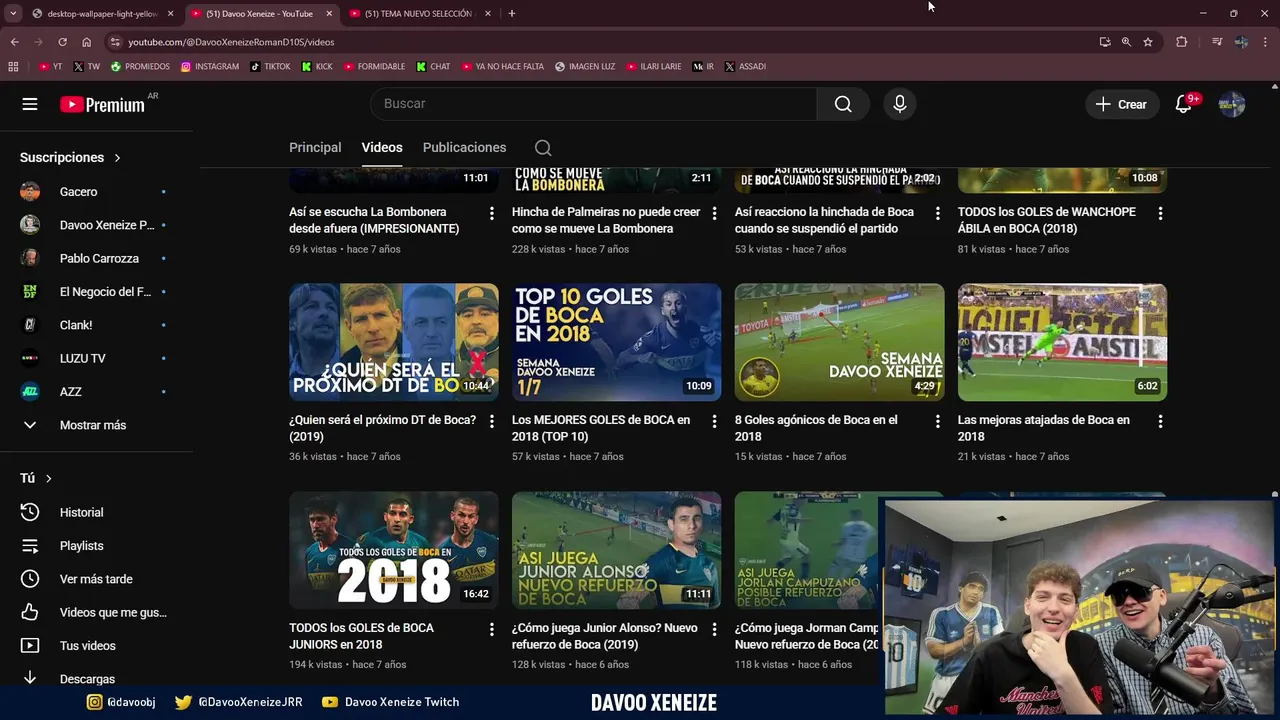This screenshot has height=720, width=1280.
Task: Open Ver más tarde in sidebar
Action: (x=96, y=579)
